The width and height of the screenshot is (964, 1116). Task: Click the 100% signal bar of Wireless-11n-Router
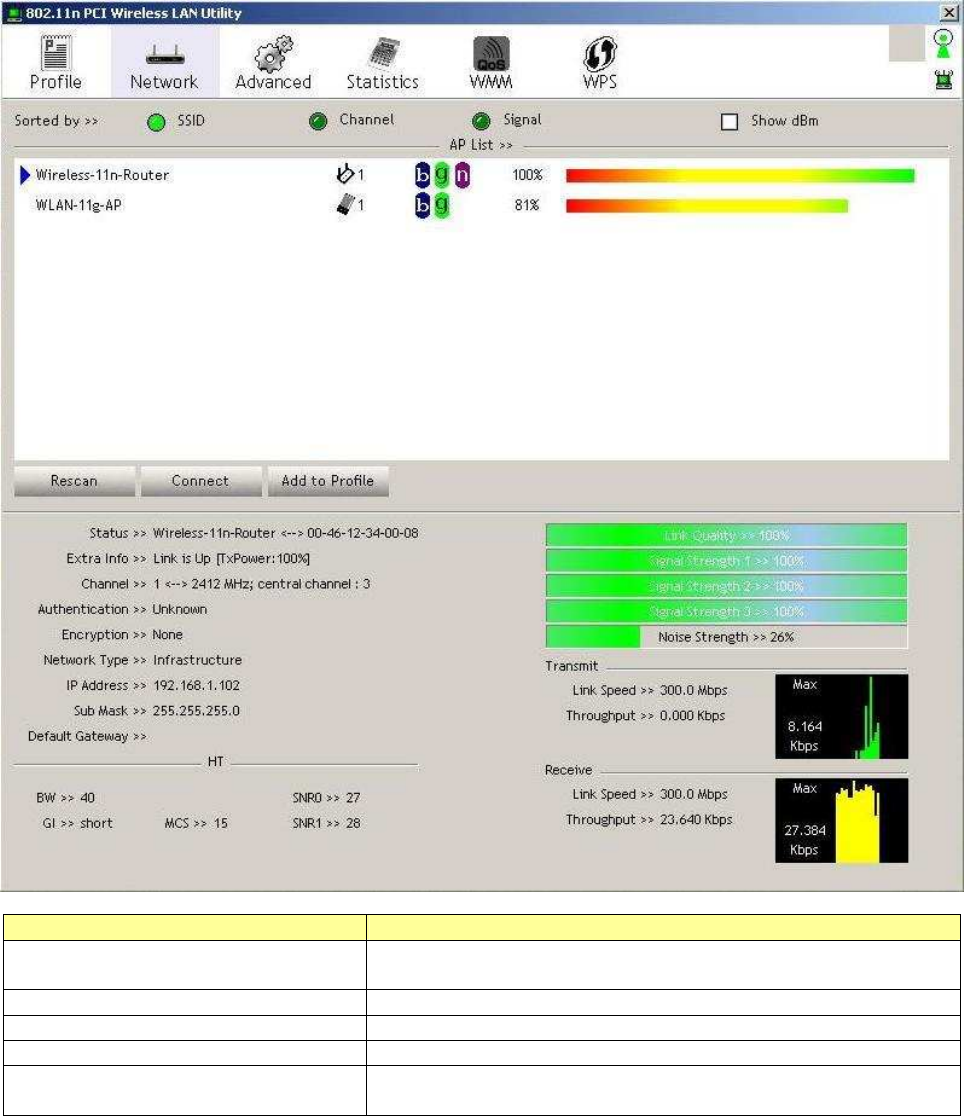pyautogui.click(x=740, y=176)
